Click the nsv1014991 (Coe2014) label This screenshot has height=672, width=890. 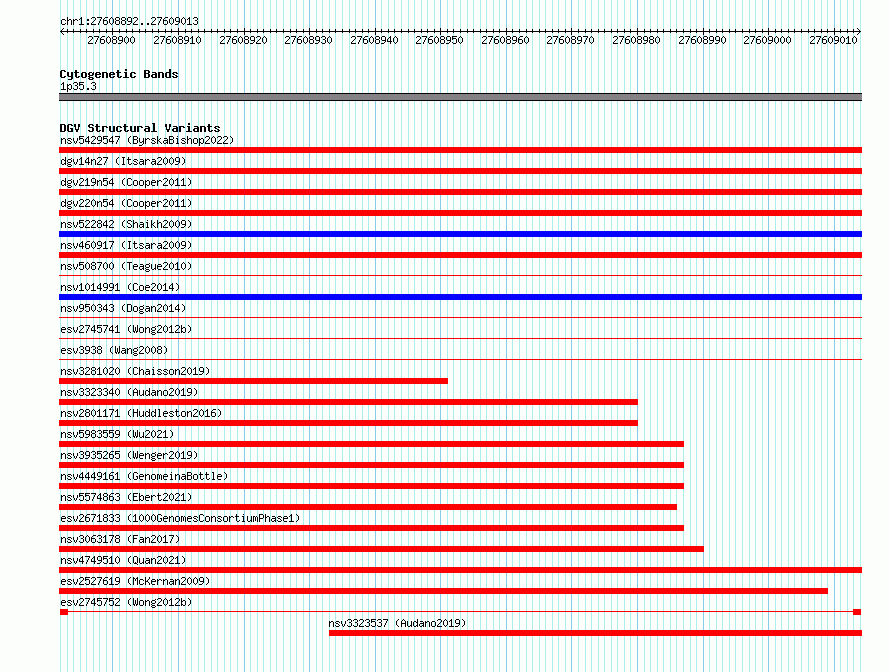pyautogui.click(x=120, y=287)
